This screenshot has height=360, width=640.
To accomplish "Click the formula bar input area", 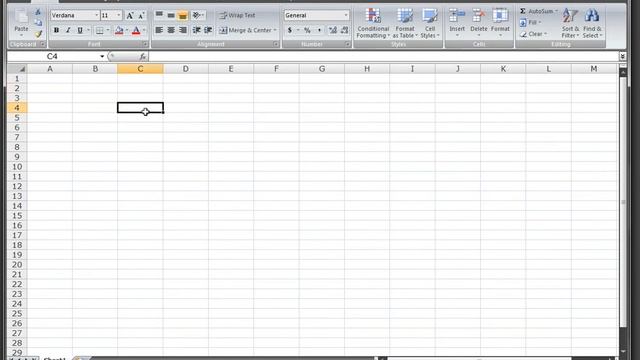I will tap(383, 56).
